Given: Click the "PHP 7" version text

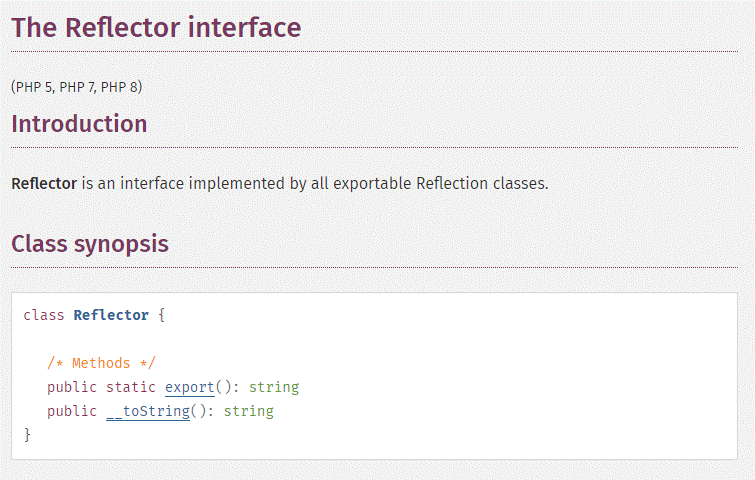Looking at the screenshot, I should pyautogui.click(x=77, y=87).
